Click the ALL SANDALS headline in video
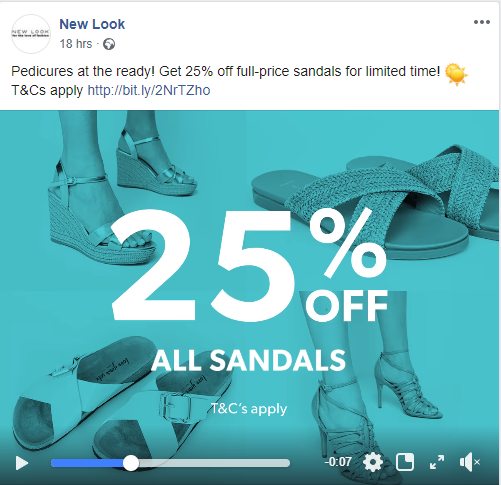The image size is (501, 485). [249, 360]
